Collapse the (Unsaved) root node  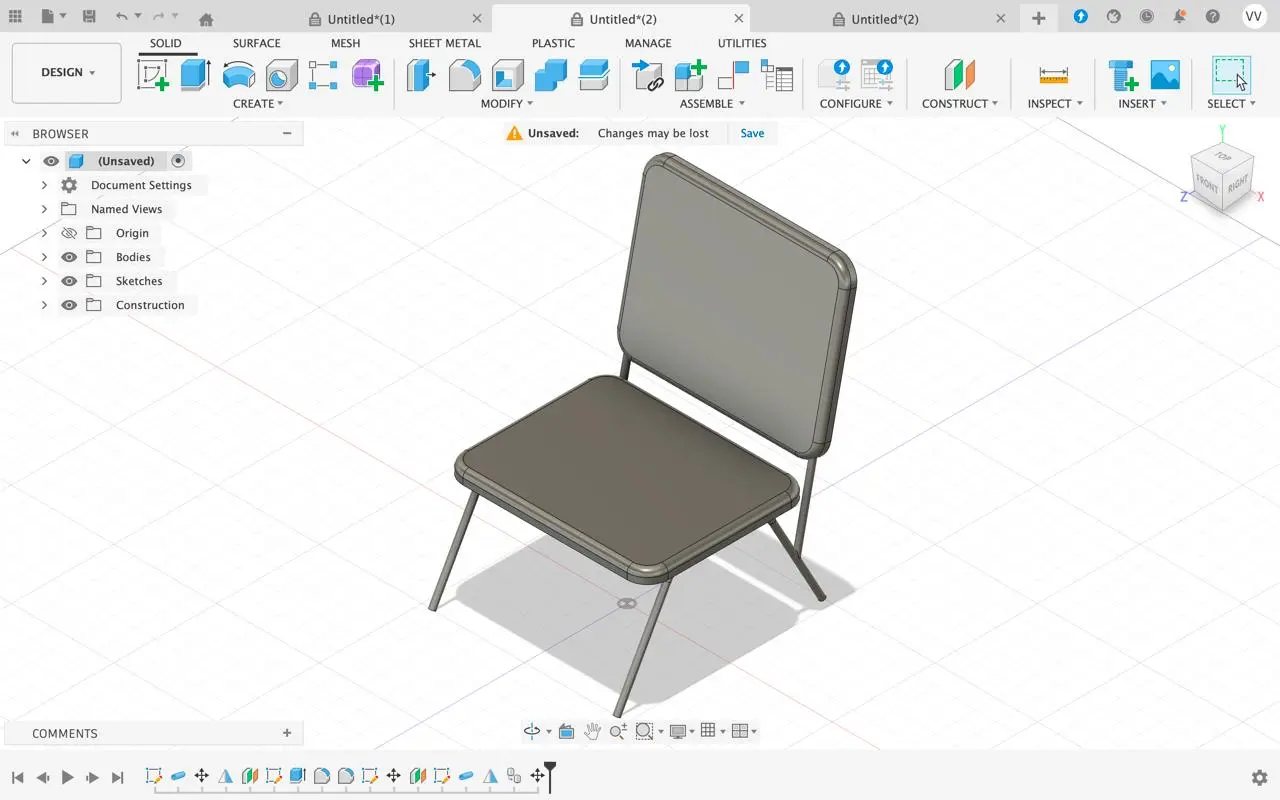click(27, 161)
